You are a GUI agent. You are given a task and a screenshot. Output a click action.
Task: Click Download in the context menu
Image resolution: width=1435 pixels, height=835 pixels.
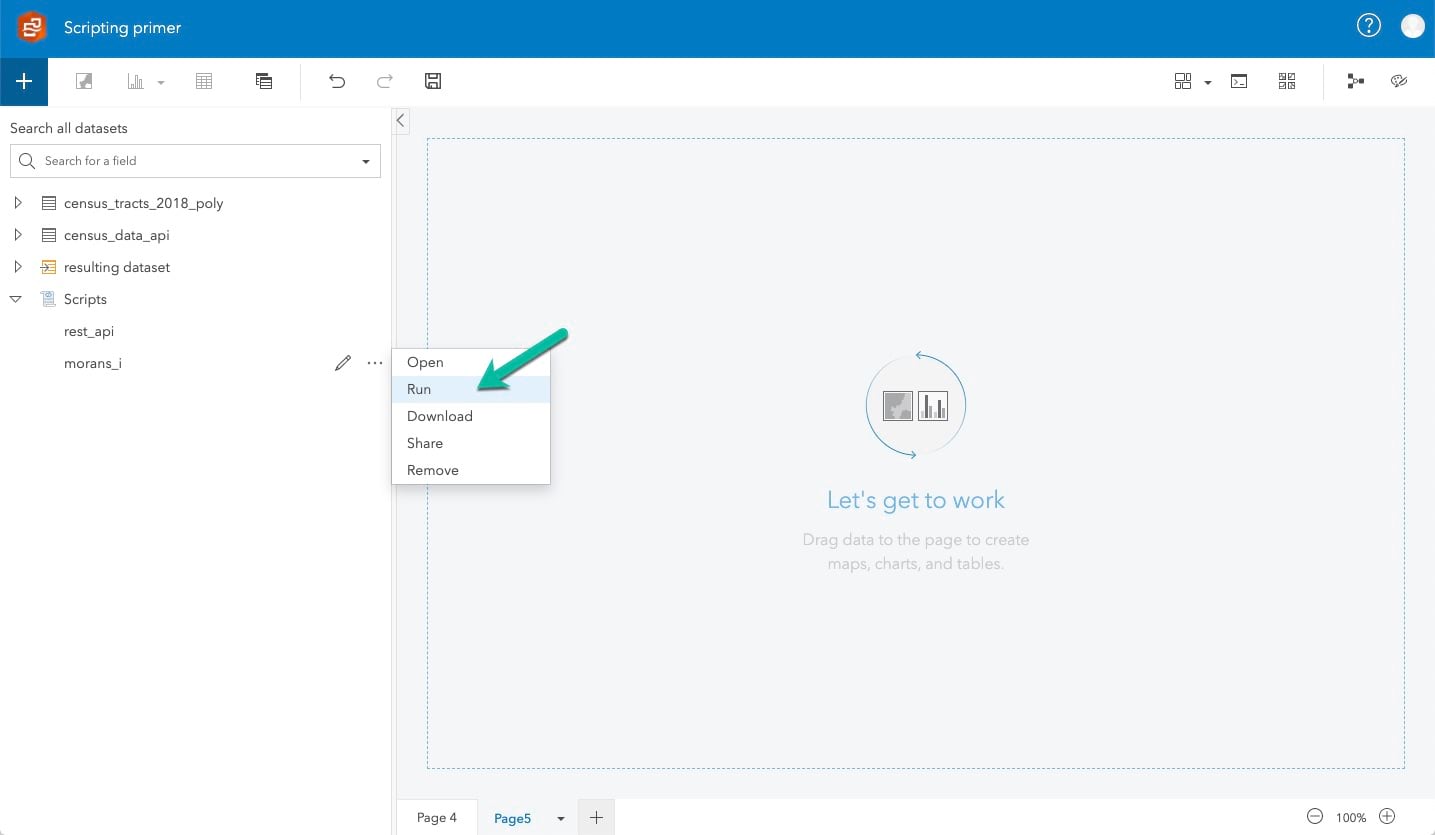pos(439,416)
